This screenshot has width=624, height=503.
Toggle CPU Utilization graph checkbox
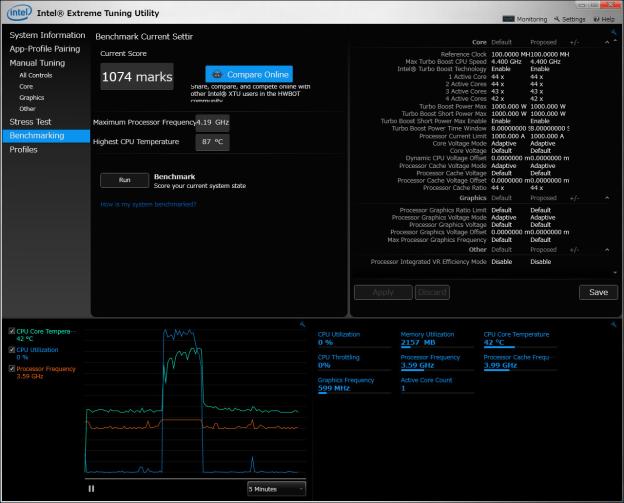[10, 349]
